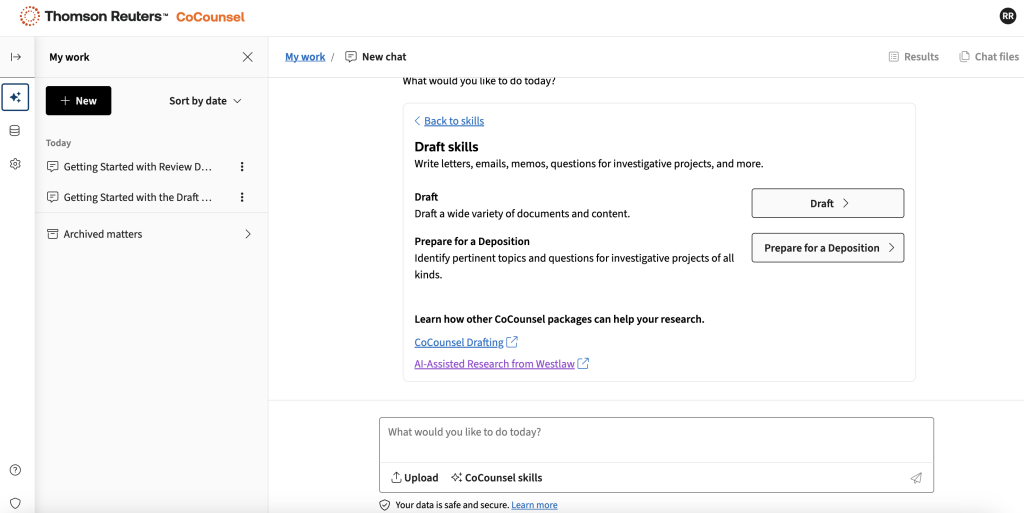This screenshot has height=513, width=1024.
Task: Open the database icon in left rail
Action: click(x=15, y=130)
